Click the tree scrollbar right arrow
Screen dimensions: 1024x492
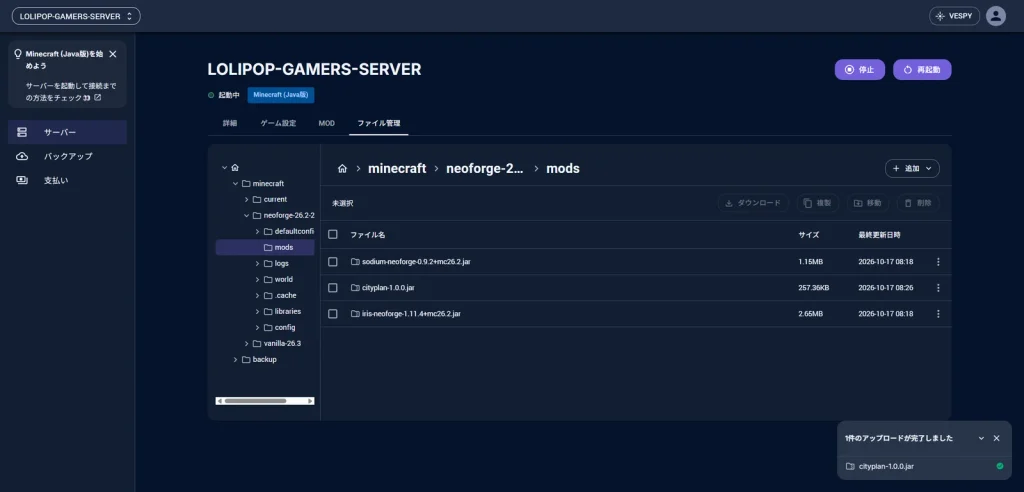coord(310,401)
